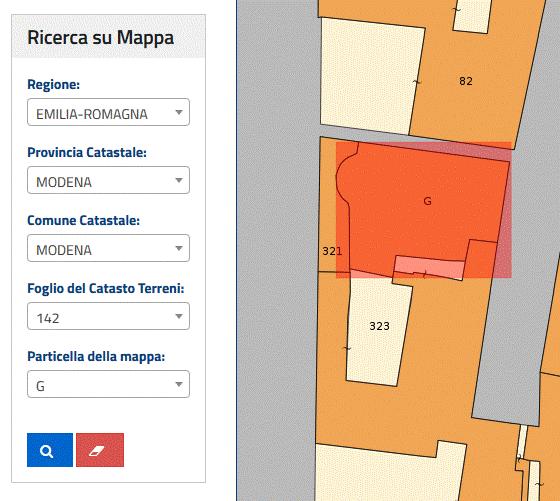Expand the Provincia Catastale dropdown

108,180
